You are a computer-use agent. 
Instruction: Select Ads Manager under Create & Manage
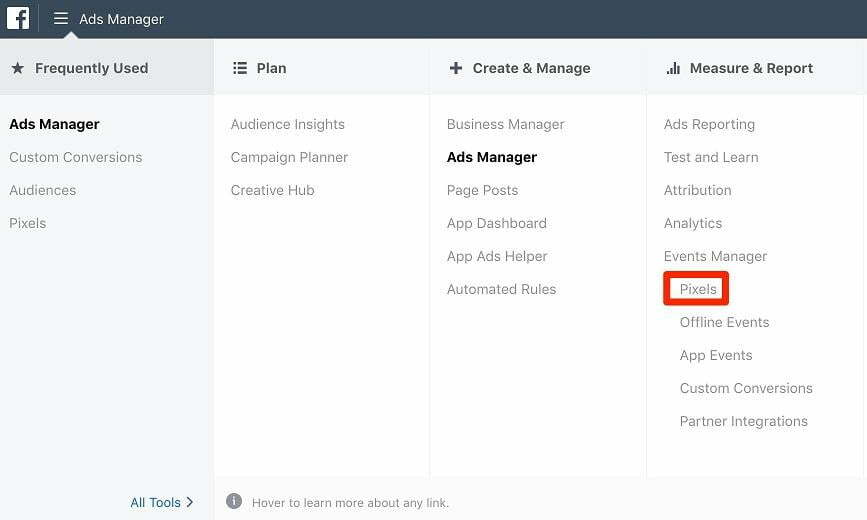pyautogui.click(x=492, y=157)
